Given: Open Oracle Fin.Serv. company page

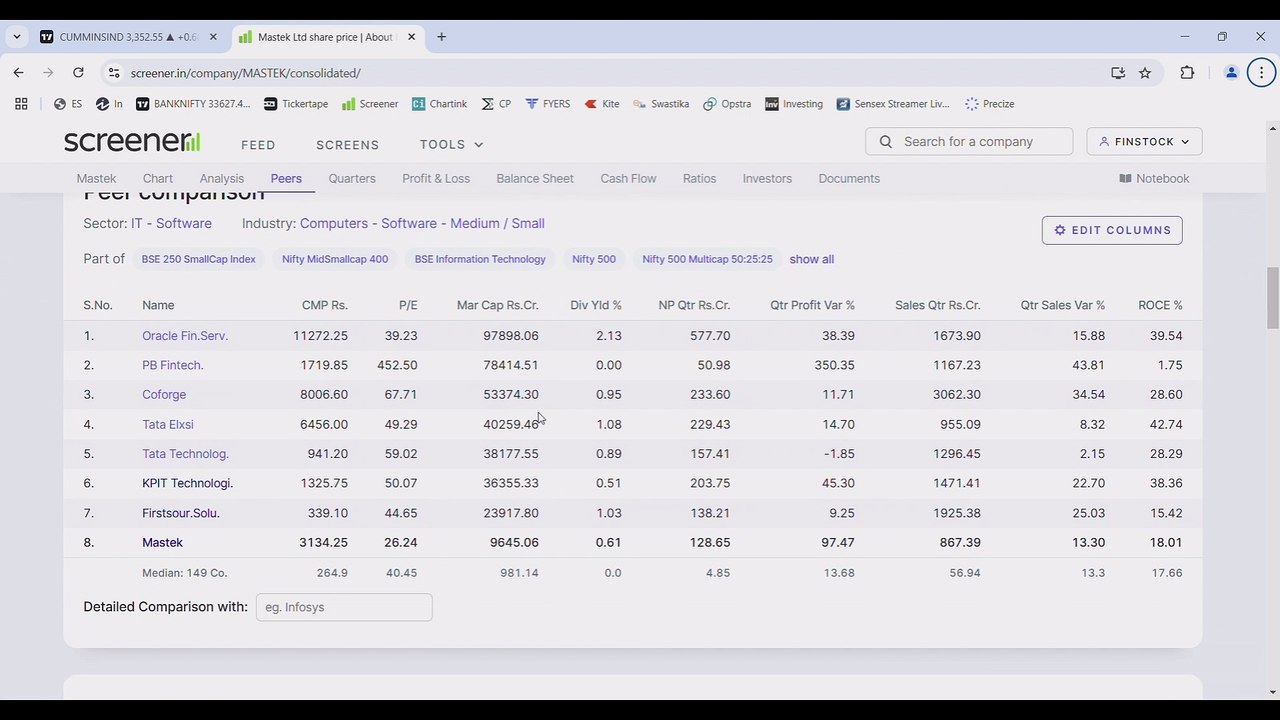Looking at the screenshot, I should pyautogui.click(x=185, y=336).
